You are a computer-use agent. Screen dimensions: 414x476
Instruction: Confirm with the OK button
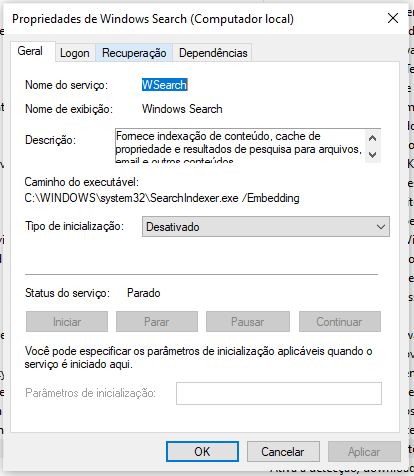(x=202, y=452)
